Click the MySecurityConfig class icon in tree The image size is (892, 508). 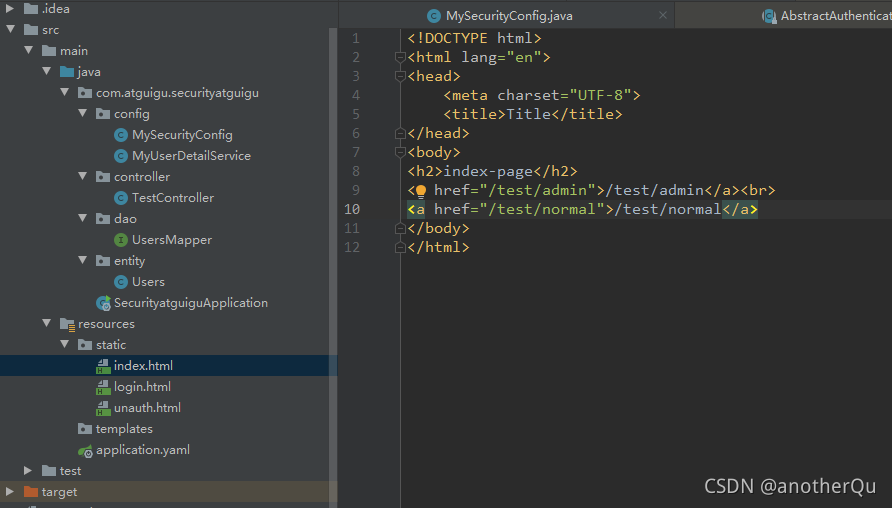[x=121, y=135]
